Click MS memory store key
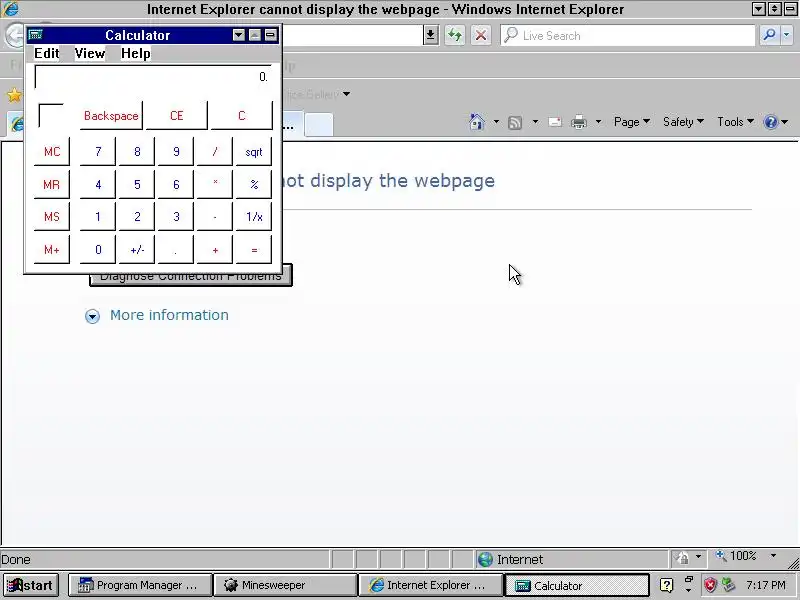The height and width of the screenshot is (600, 800). pyautogui.click(x=52, y=217)
